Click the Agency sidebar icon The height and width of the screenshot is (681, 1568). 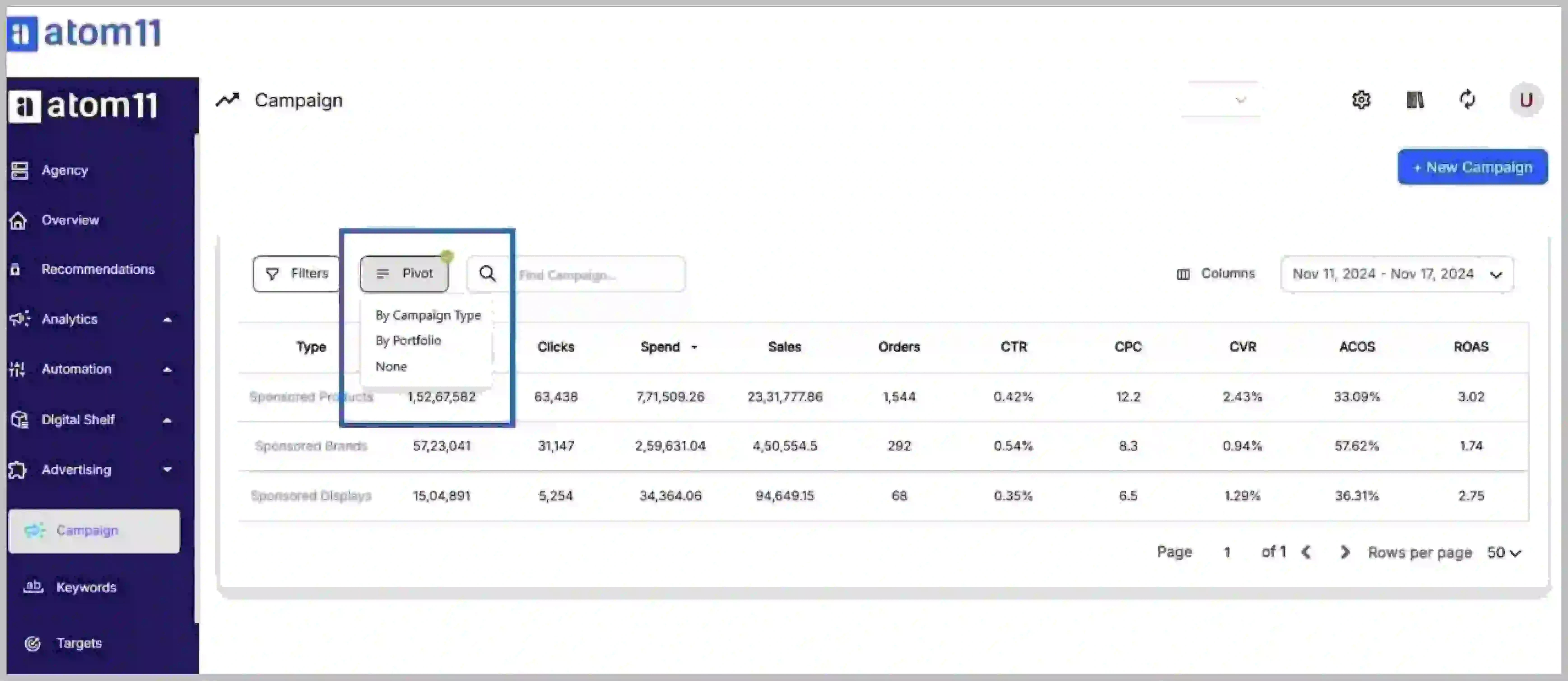[19, 171]
